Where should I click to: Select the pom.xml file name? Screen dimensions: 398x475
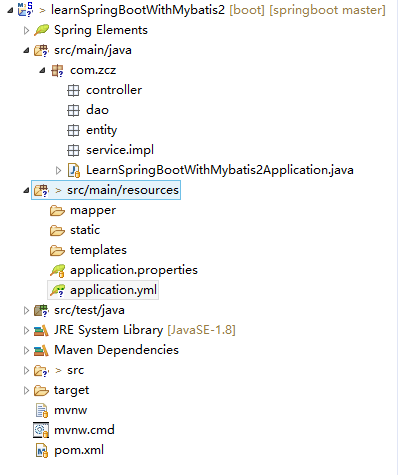tap(79, 450)
